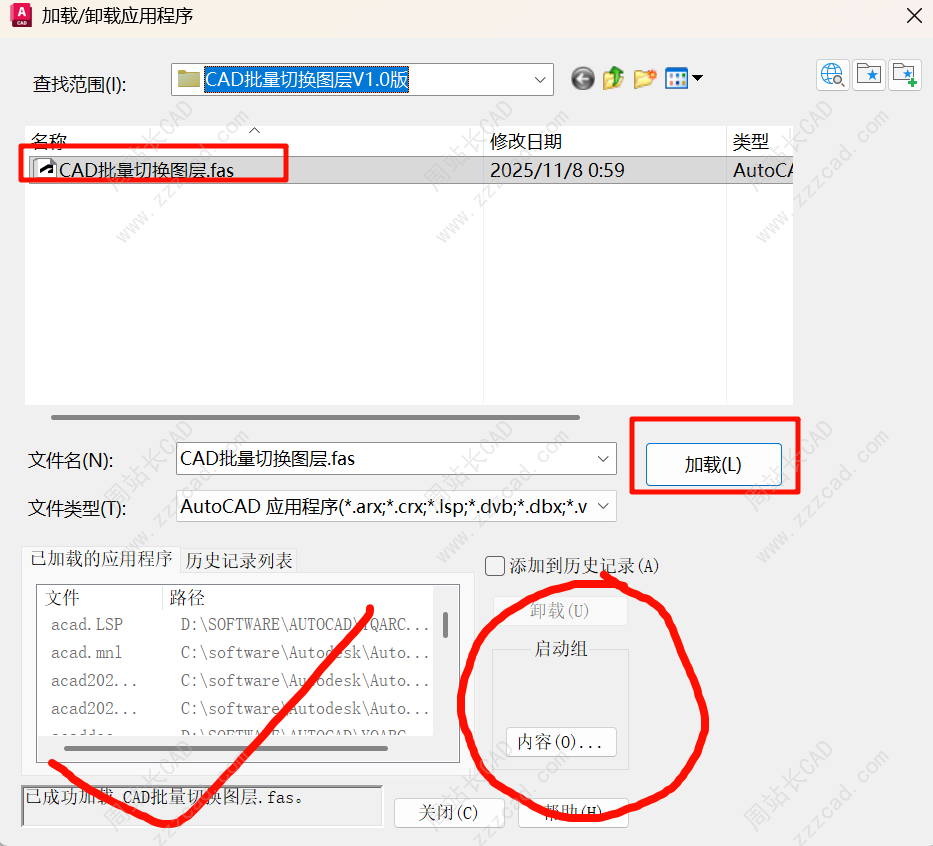Create a new folder via toolbar icon
The height and width of the screenshot is (846, 933).
(645, 78)
